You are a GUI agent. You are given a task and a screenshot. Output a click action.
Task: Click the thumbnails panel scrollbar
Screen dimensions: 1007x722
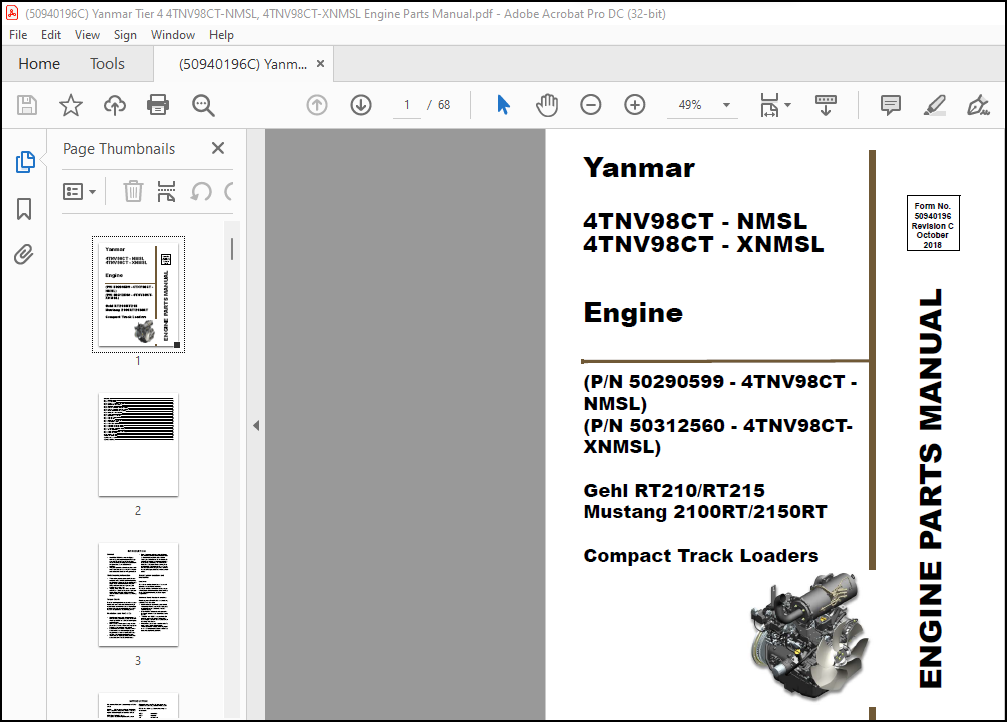(x=232, y=249)
